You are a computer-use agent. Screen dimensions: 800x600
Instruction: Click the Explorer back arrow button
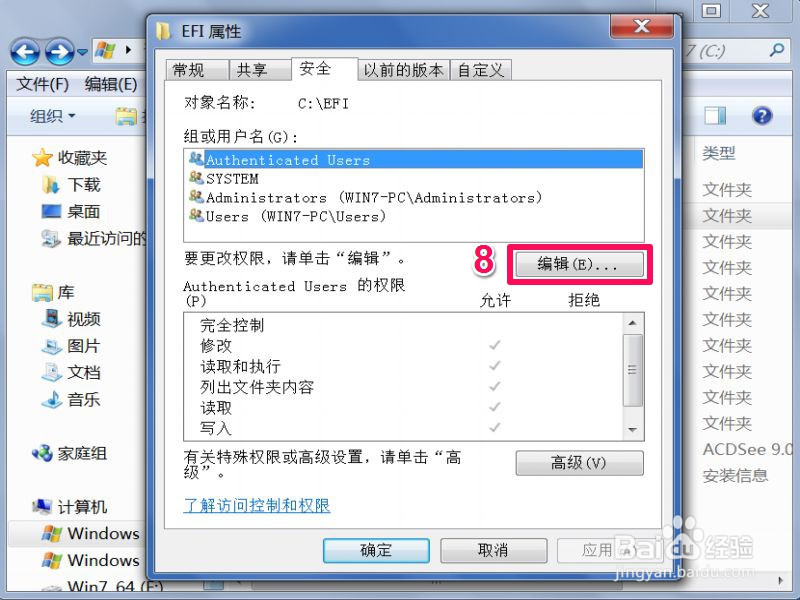25,52
